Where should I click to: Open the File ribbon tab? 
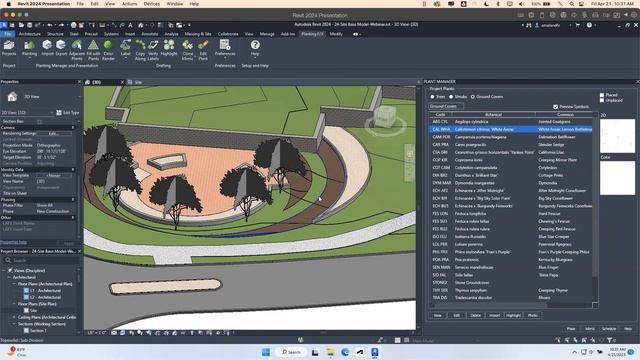tap(7, 34)
